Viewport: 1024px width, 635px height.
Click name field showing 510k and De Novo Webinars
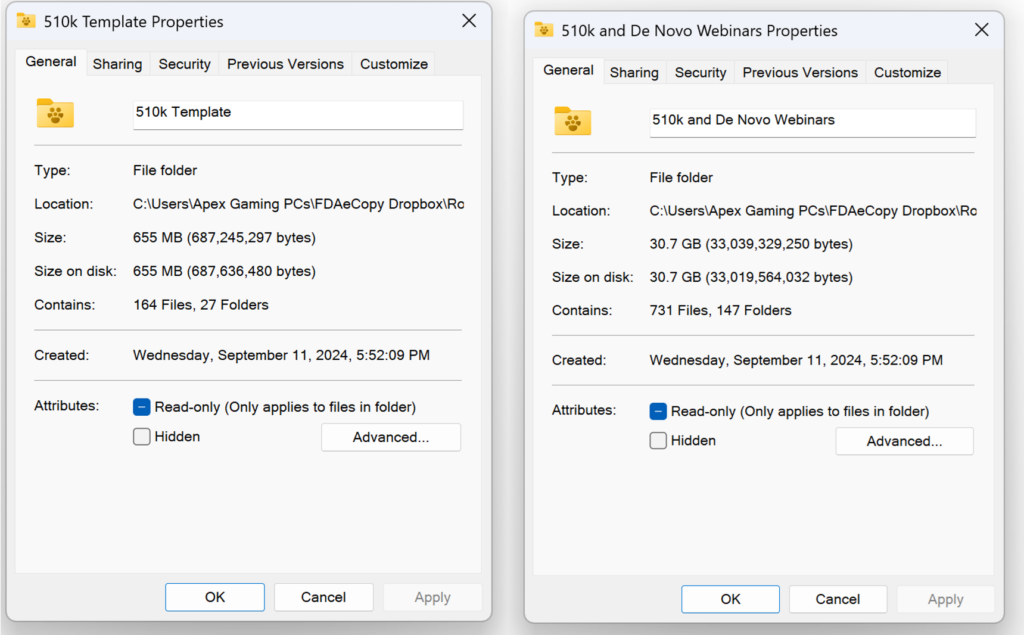point(811,120)
